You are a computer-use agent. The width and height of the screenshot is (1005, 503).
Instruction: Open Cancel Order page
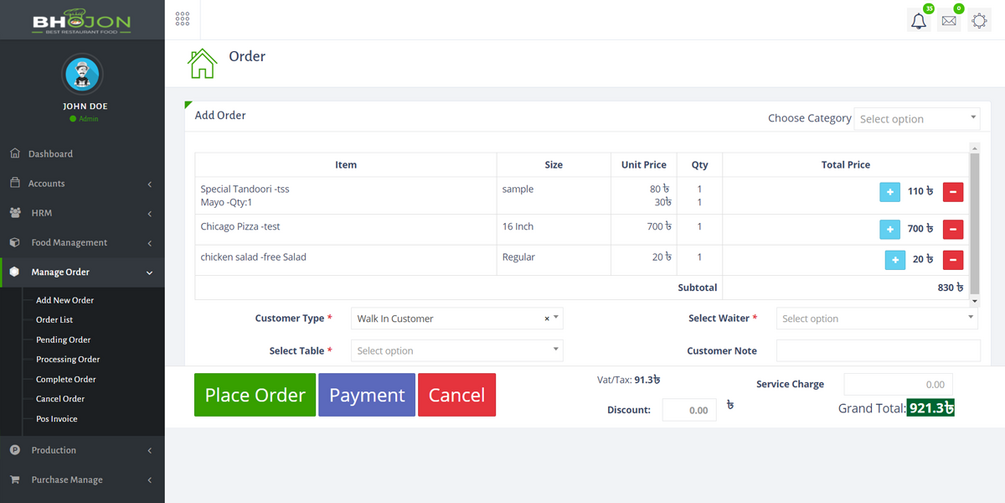(60, 399)
